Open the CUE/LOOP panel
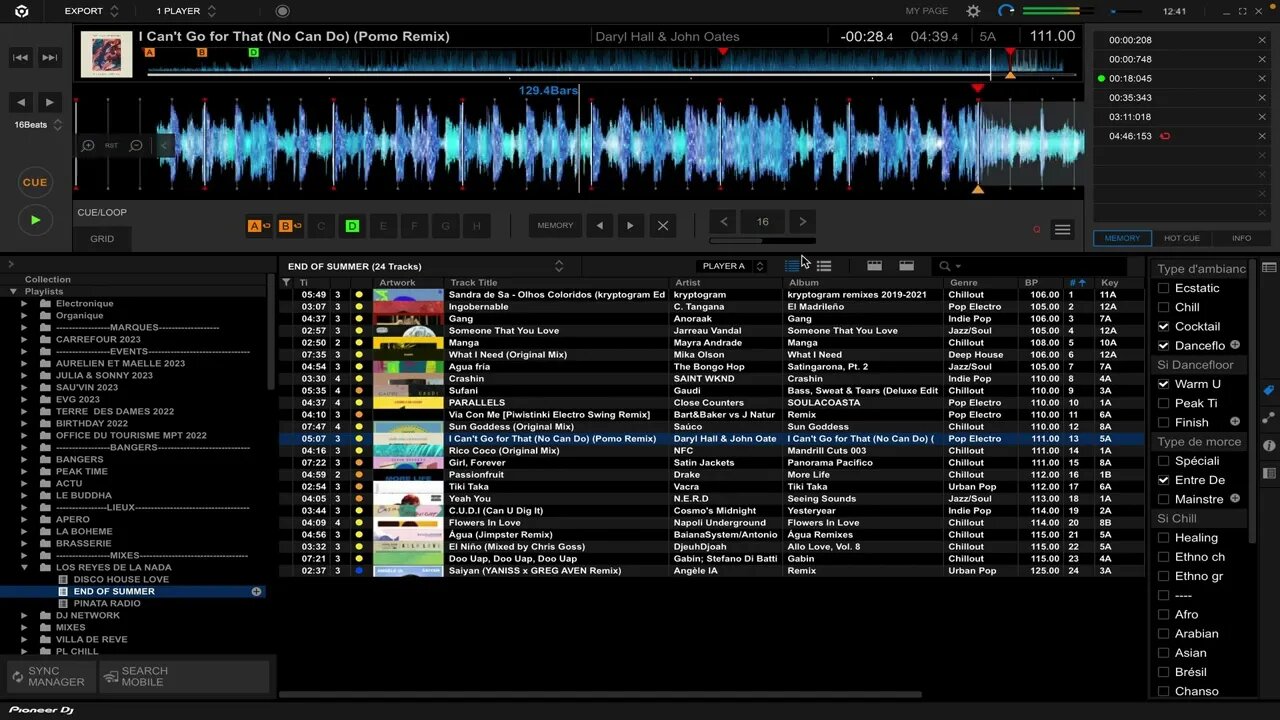 coord(102,212)
